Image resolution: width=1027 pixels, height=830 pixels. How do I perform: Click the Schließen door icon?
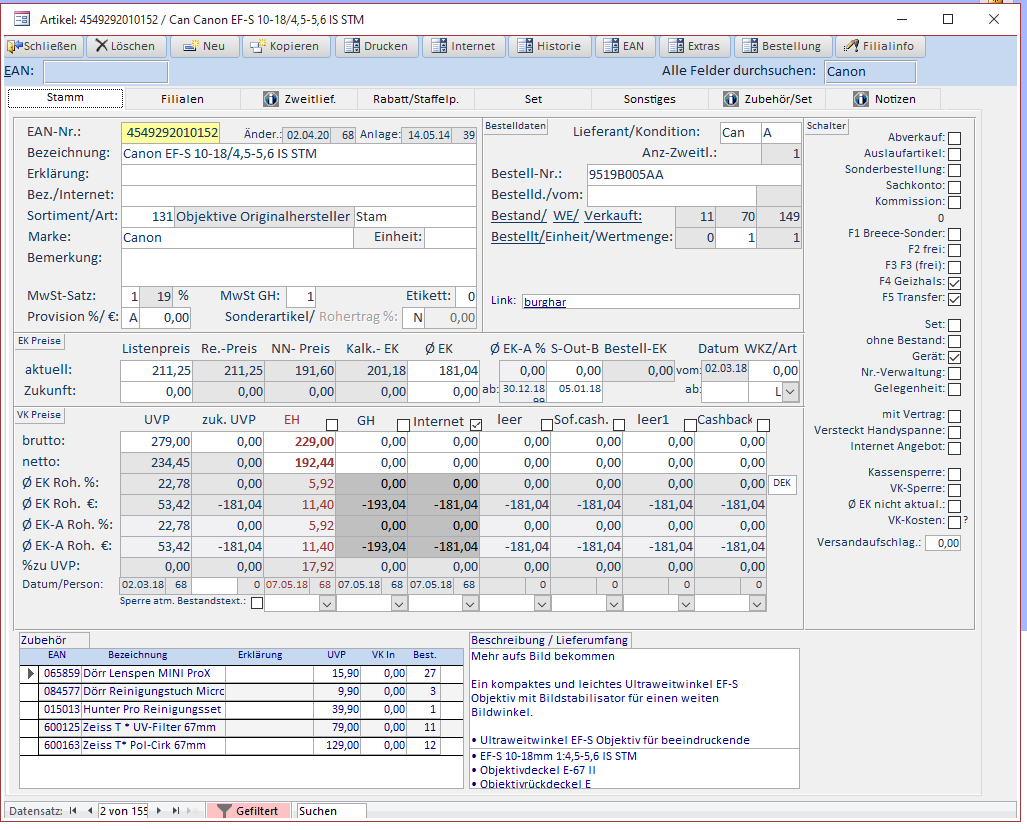pos(14,46)
